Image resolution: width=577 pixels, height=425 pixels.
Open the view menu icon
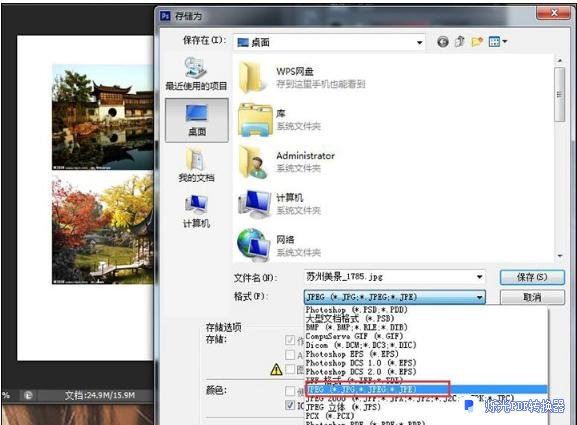coord(498,42)
